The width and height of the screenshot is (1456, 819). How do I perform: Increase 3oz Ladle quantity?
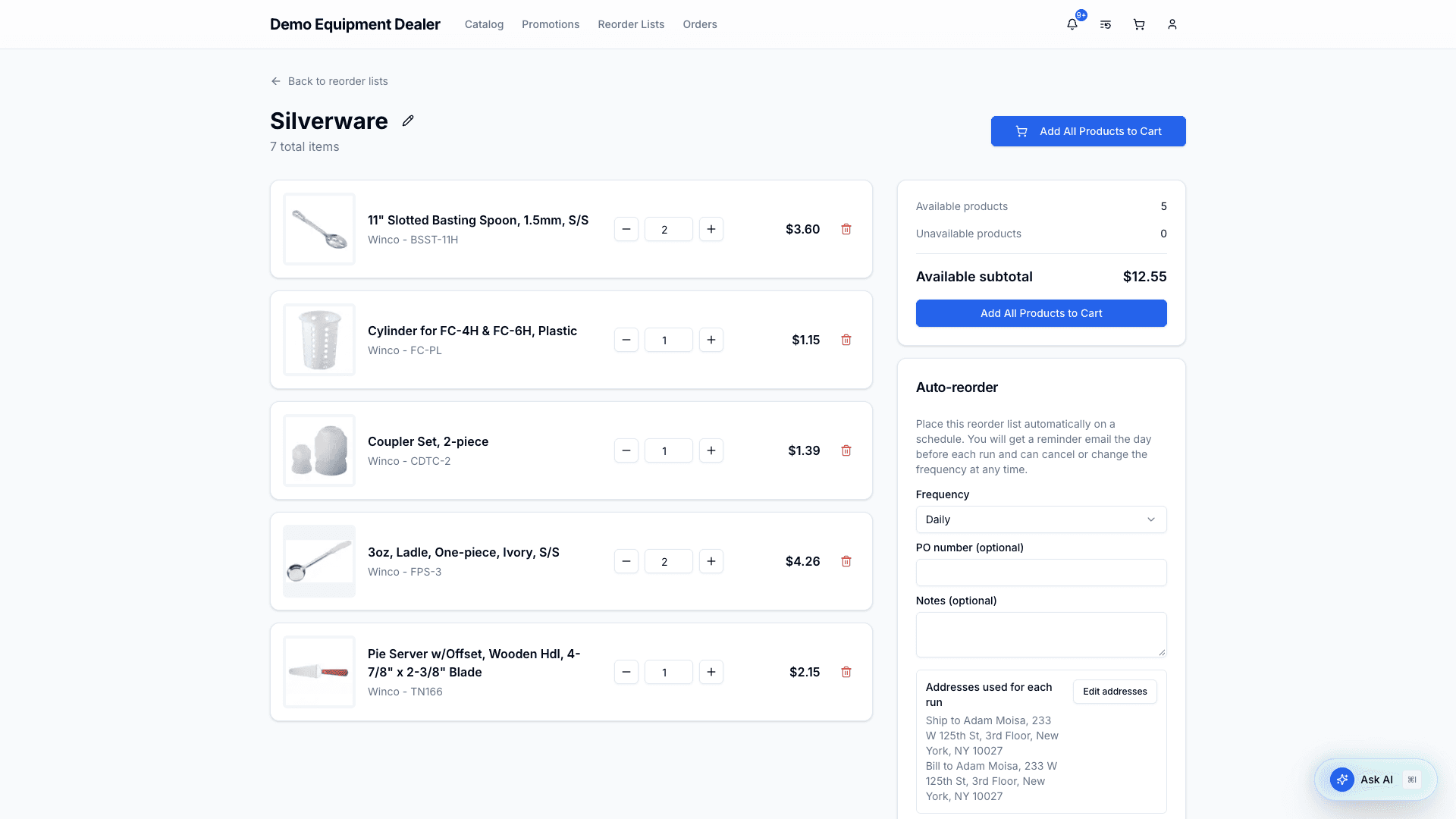[711, 561]
